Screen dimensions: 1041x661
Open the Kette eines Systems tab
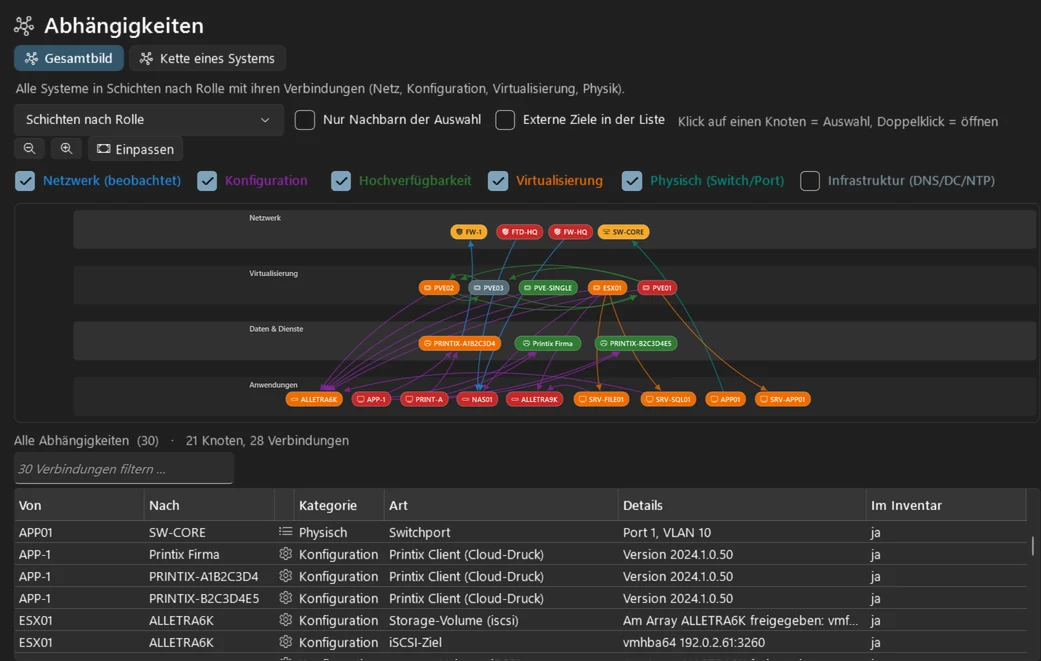208,58
